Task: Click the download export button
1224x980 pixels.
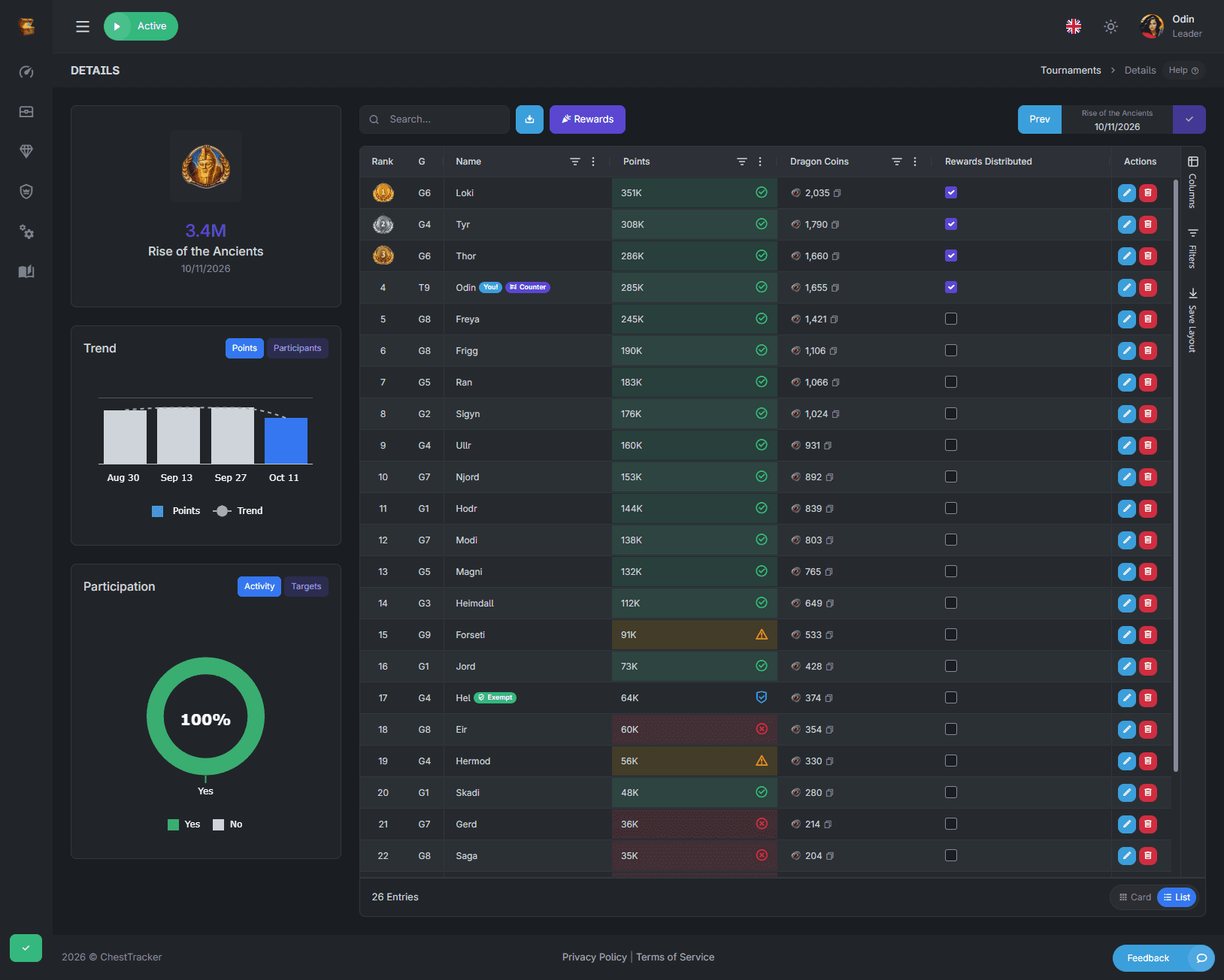Action: (529, 119)
